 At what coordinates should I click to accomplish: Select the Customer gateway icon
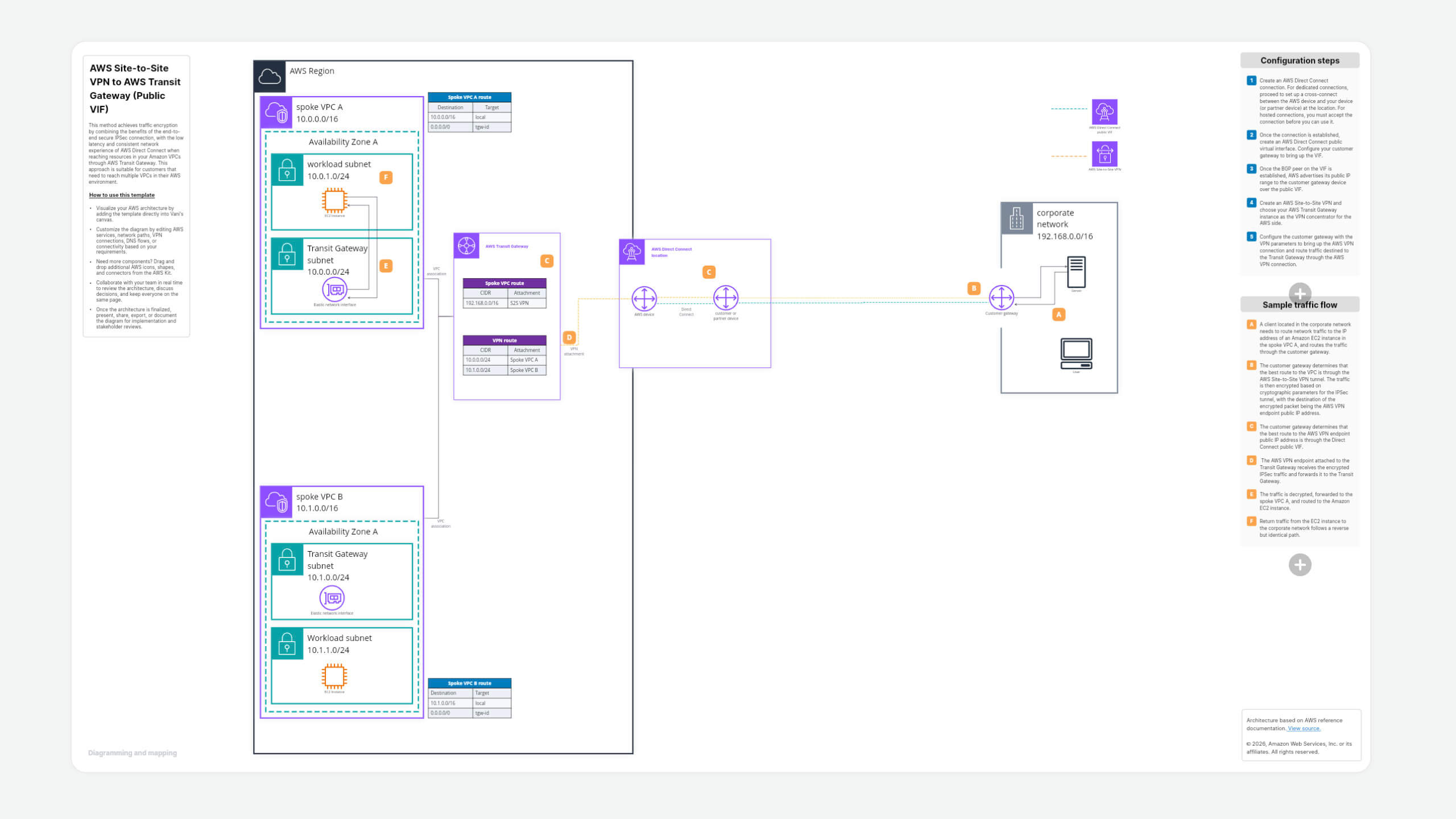[x=1002, y=297]
